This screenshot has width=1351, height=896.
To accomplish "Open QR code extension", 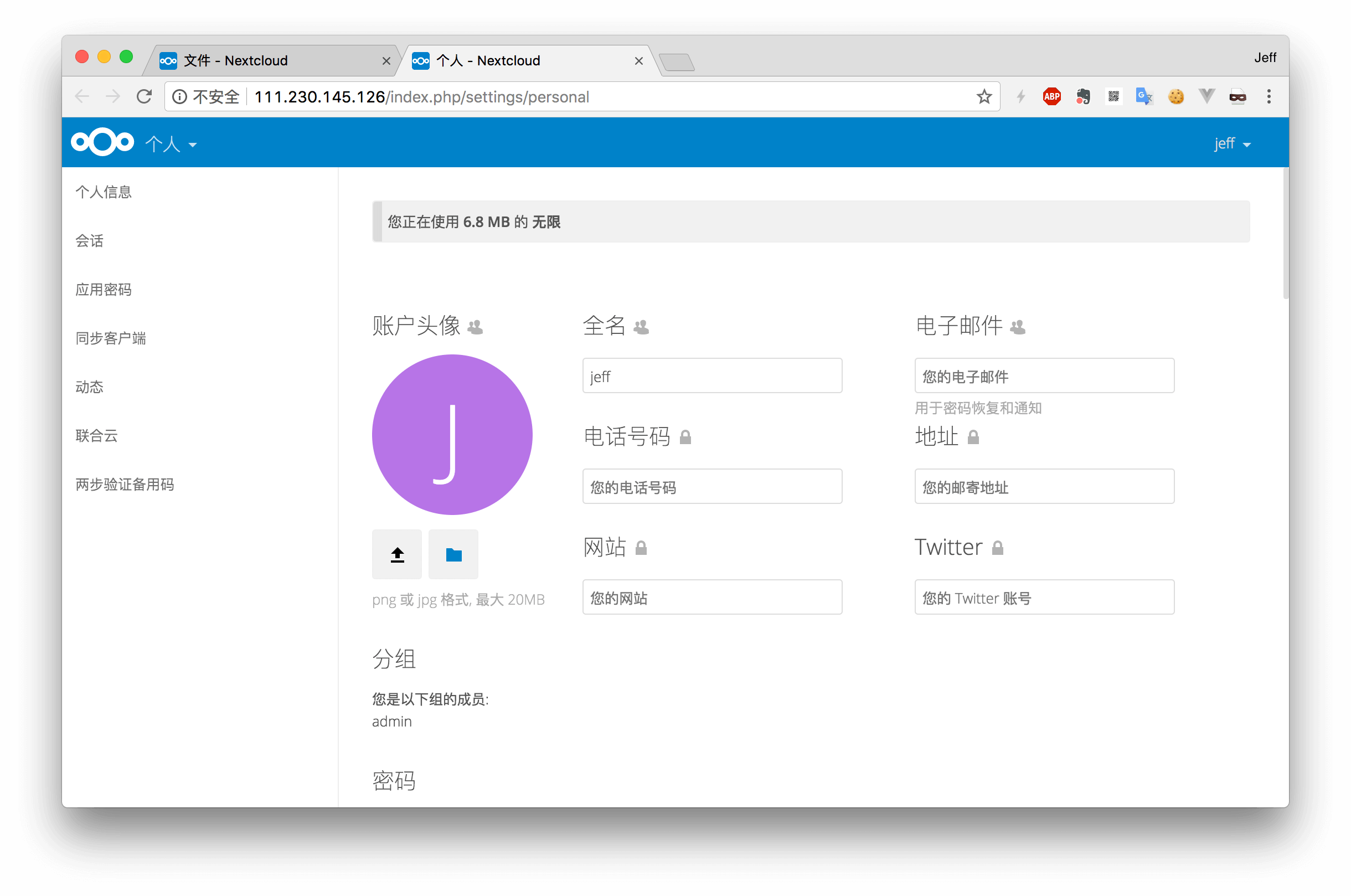I will (x=1114, y=96).
